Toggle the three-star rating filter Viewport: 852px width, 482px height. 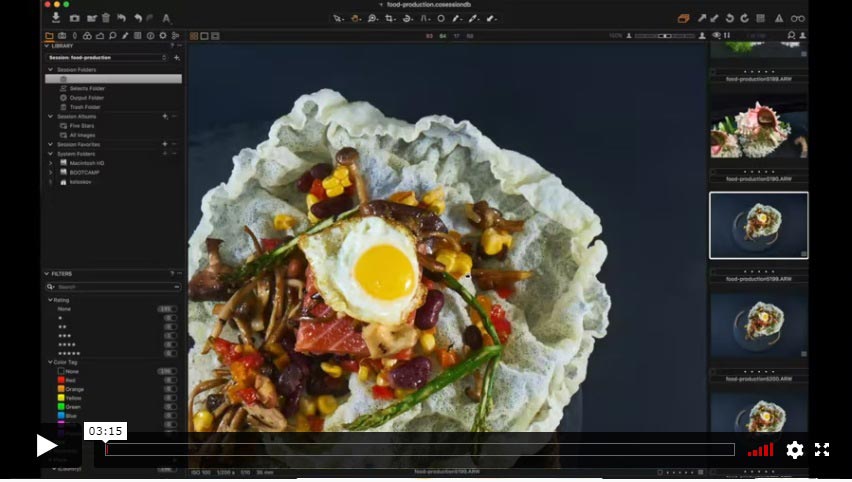pos(171,336)
